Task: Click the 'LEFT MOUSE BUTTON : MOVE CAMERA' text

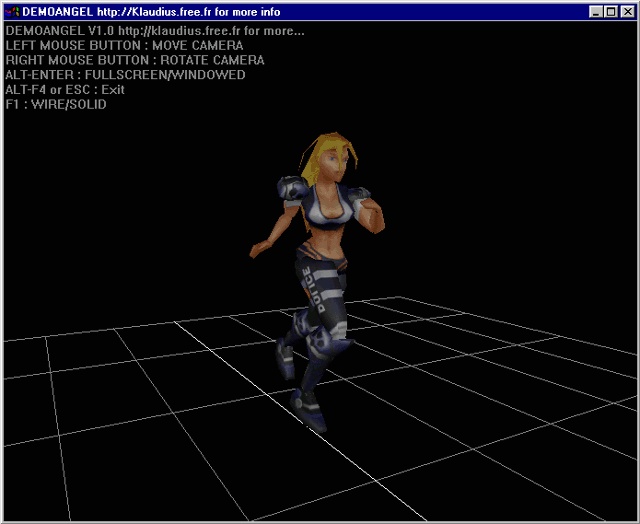Action: pyautogui.click(x=124, y=45)
